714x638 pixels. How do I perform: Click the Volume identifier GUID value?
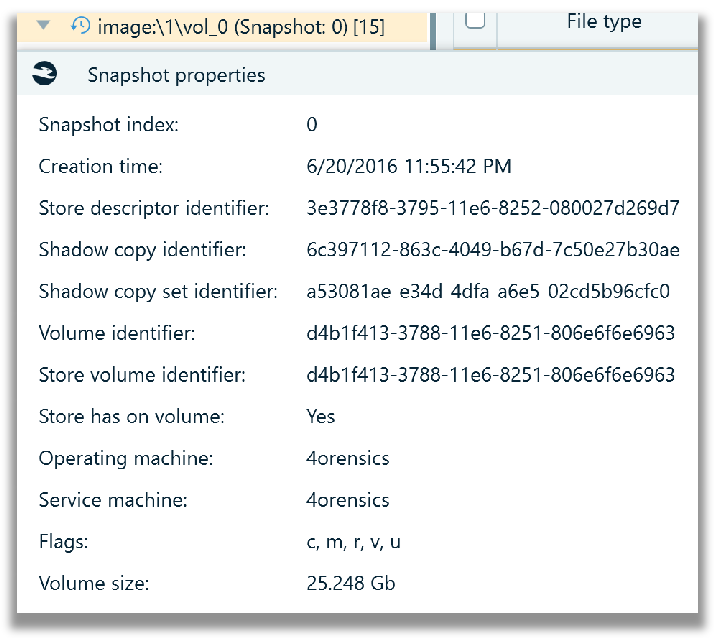(x=490, y=333)
